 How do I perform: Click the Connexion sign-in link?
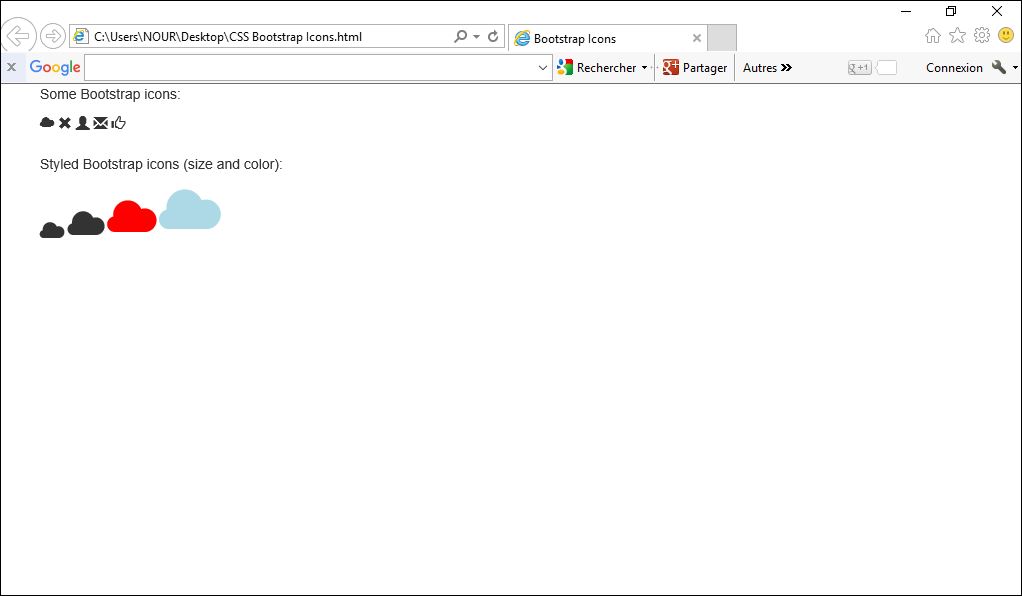pyautogui.click(x=954, y=68)
